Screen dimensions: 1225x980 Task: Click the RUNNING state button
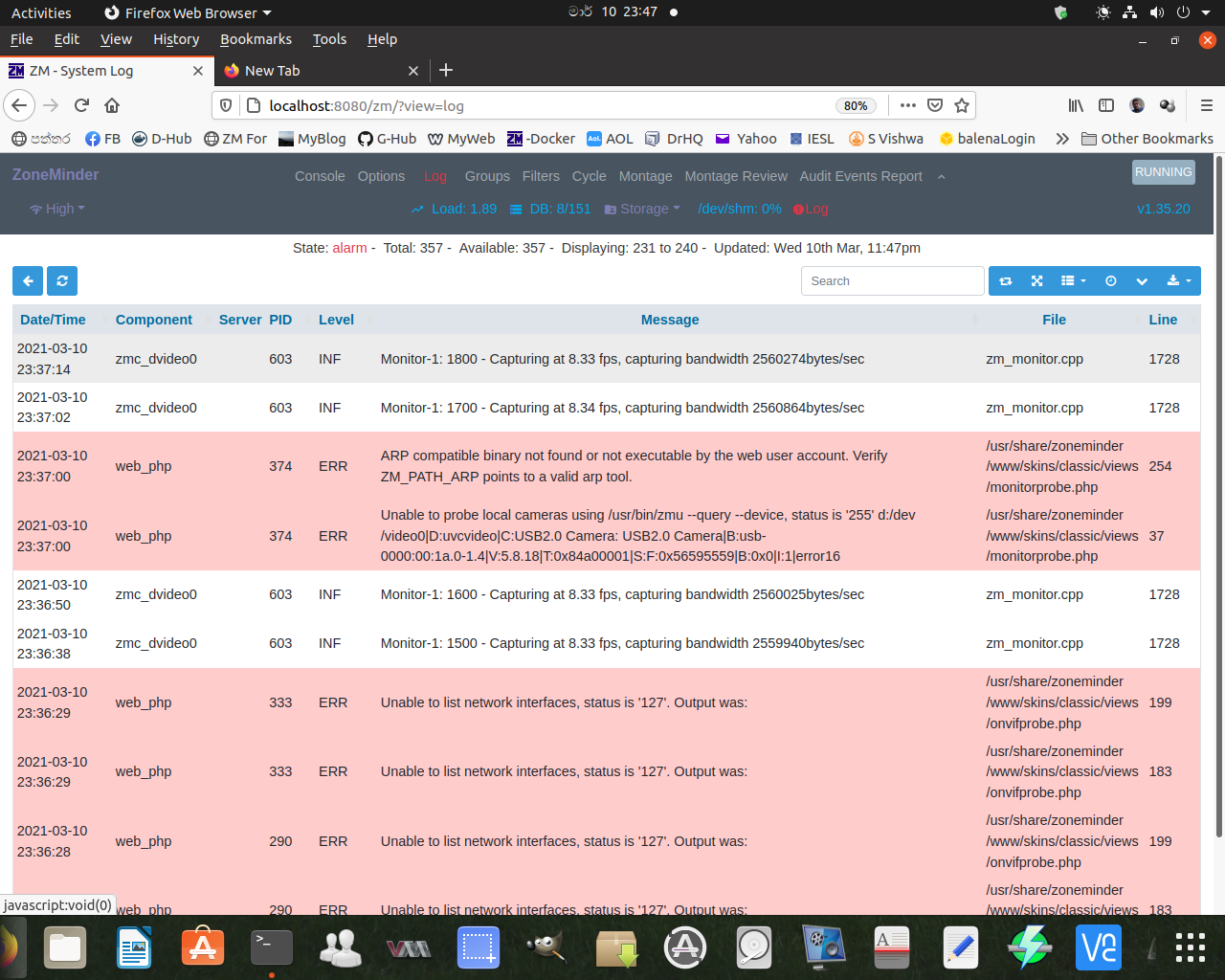click(1163, 172)
